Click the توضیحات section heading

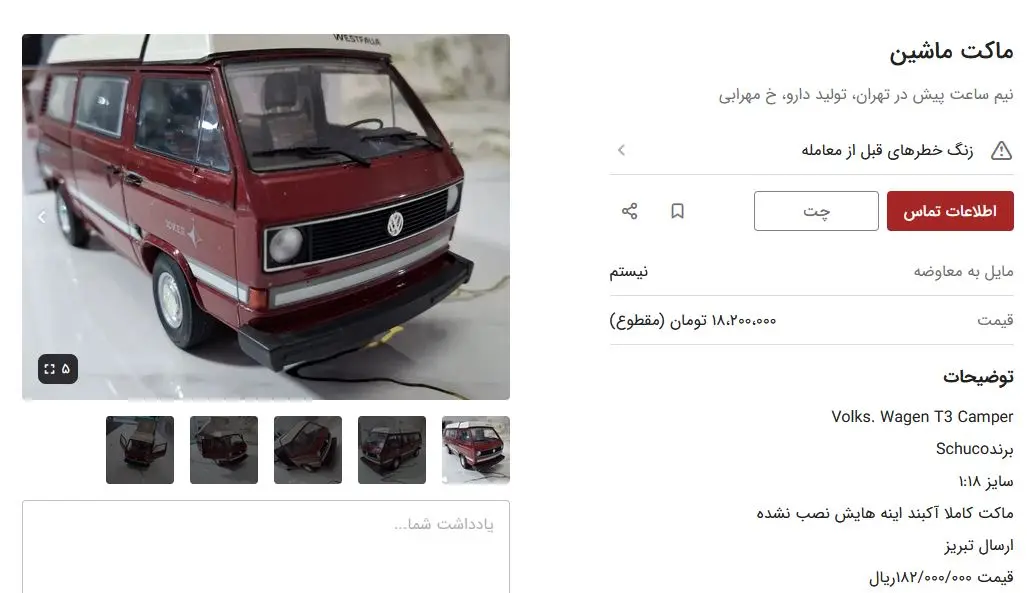coord(979,377)
